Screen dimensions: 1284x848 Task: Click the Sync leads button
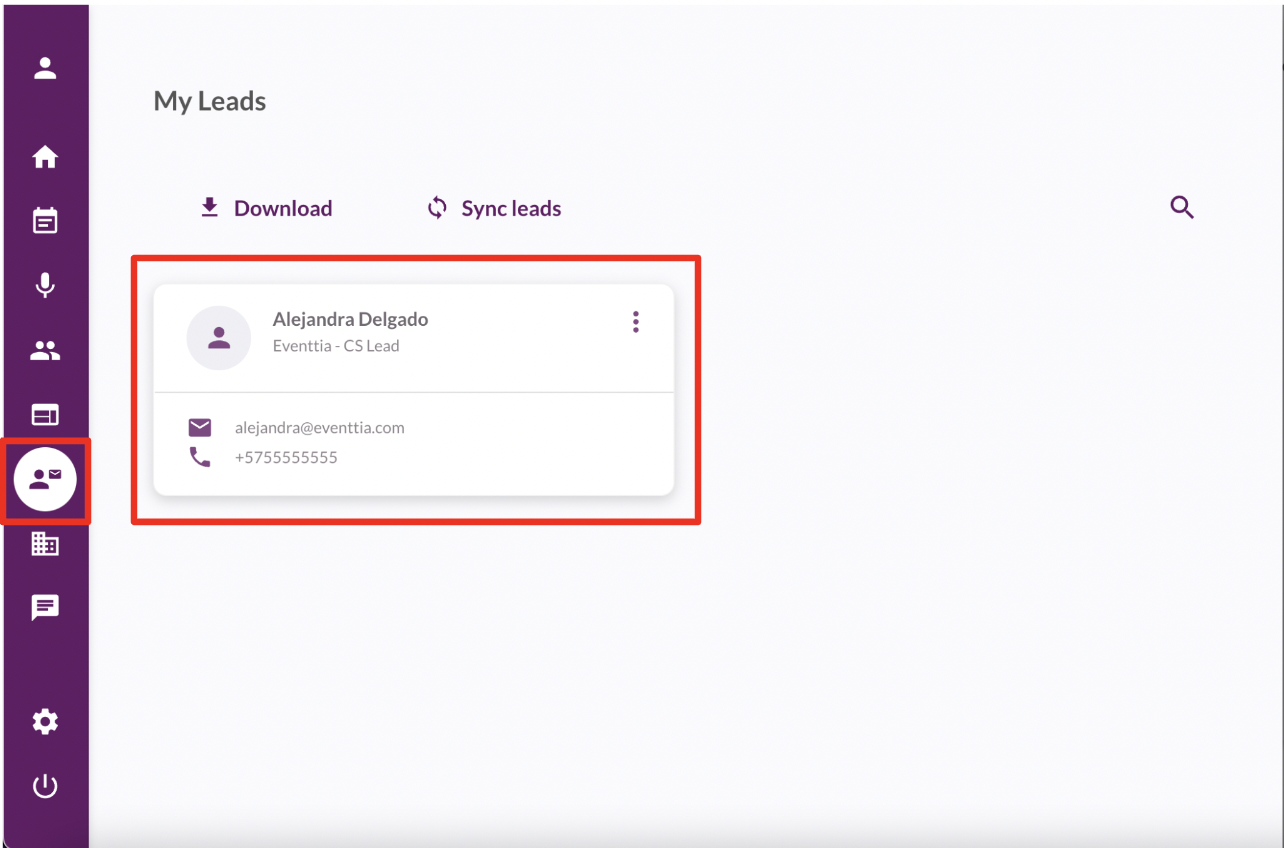coord(494,208)
